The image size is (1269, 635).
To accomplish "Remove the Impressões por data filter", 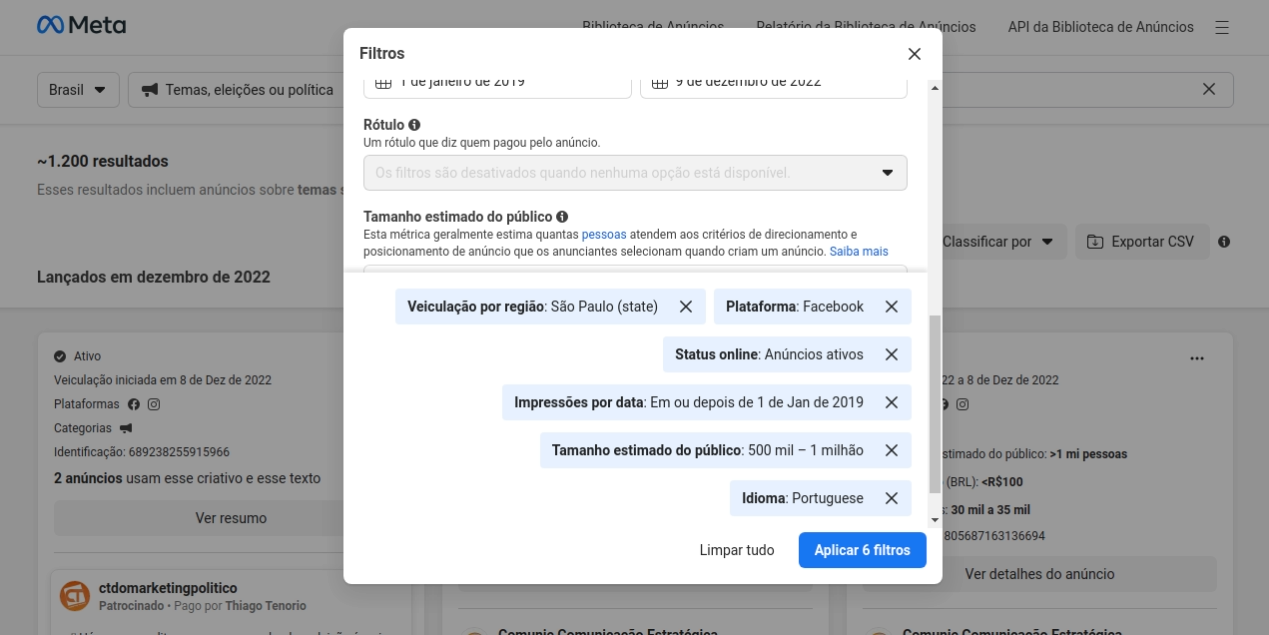I will 891,403.
